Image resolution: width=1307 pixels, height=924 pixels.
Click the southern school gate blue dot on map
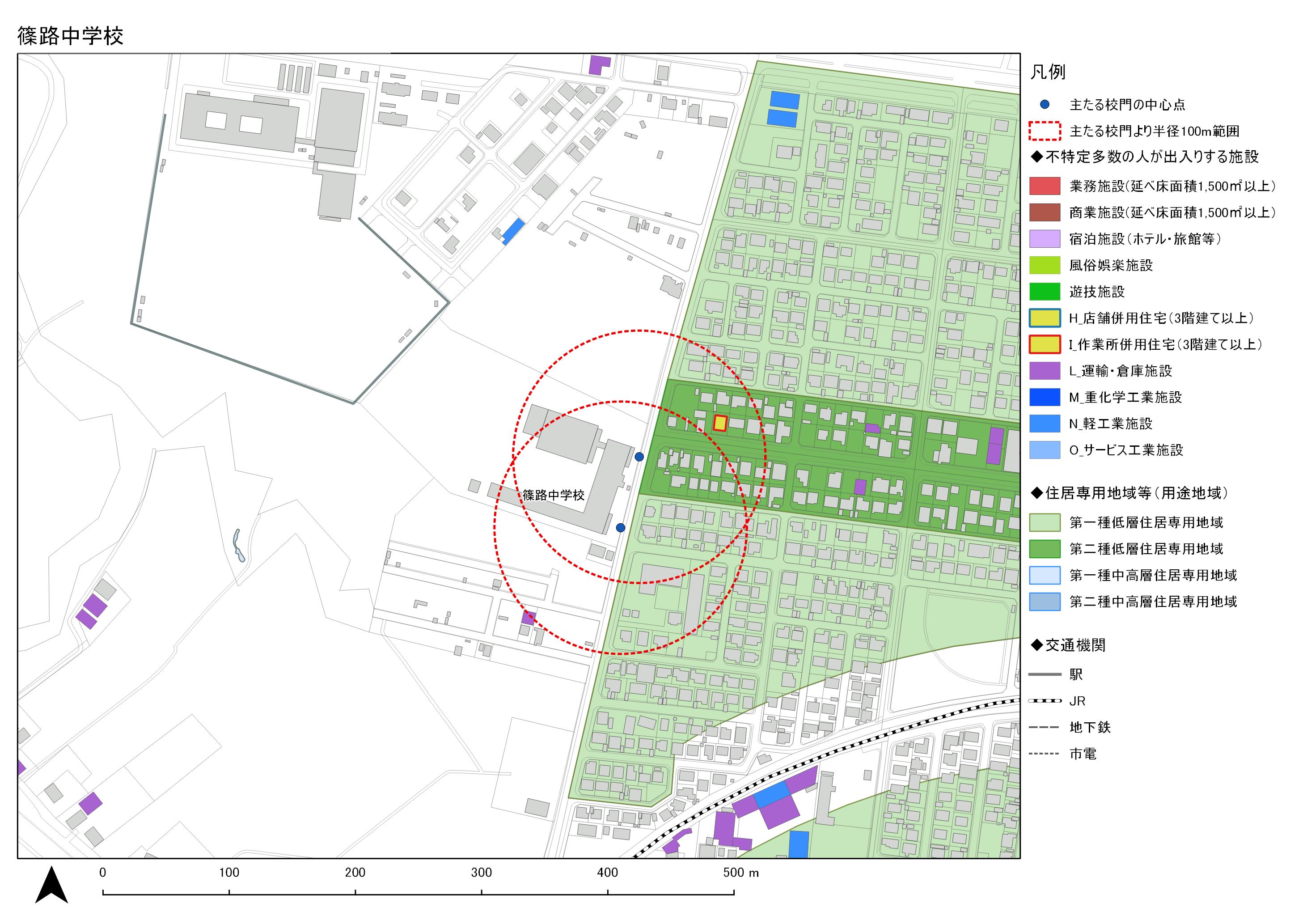tap(621, 528)
